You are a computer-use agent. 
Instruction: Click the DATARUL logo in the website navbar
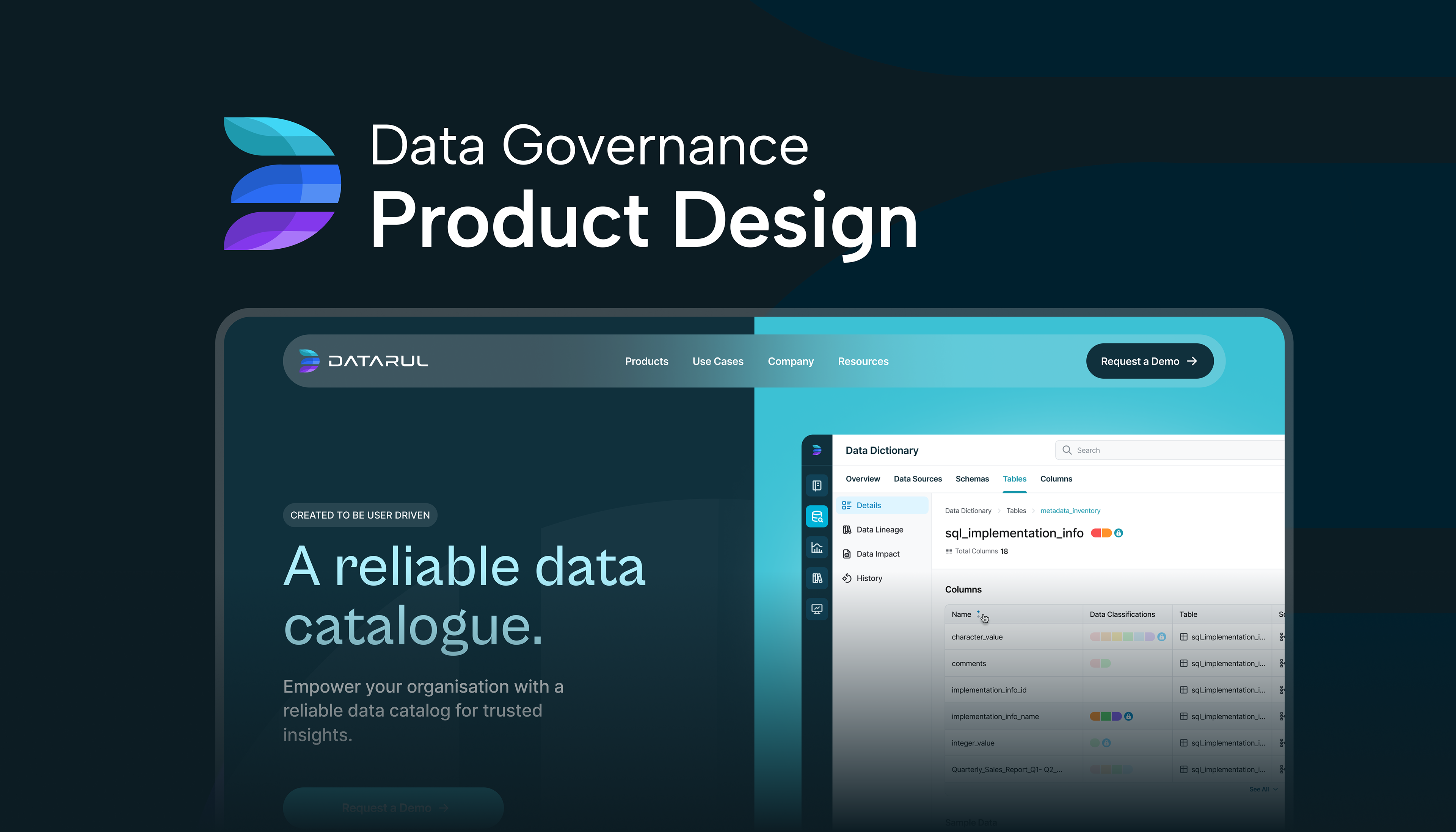point(363,361)
